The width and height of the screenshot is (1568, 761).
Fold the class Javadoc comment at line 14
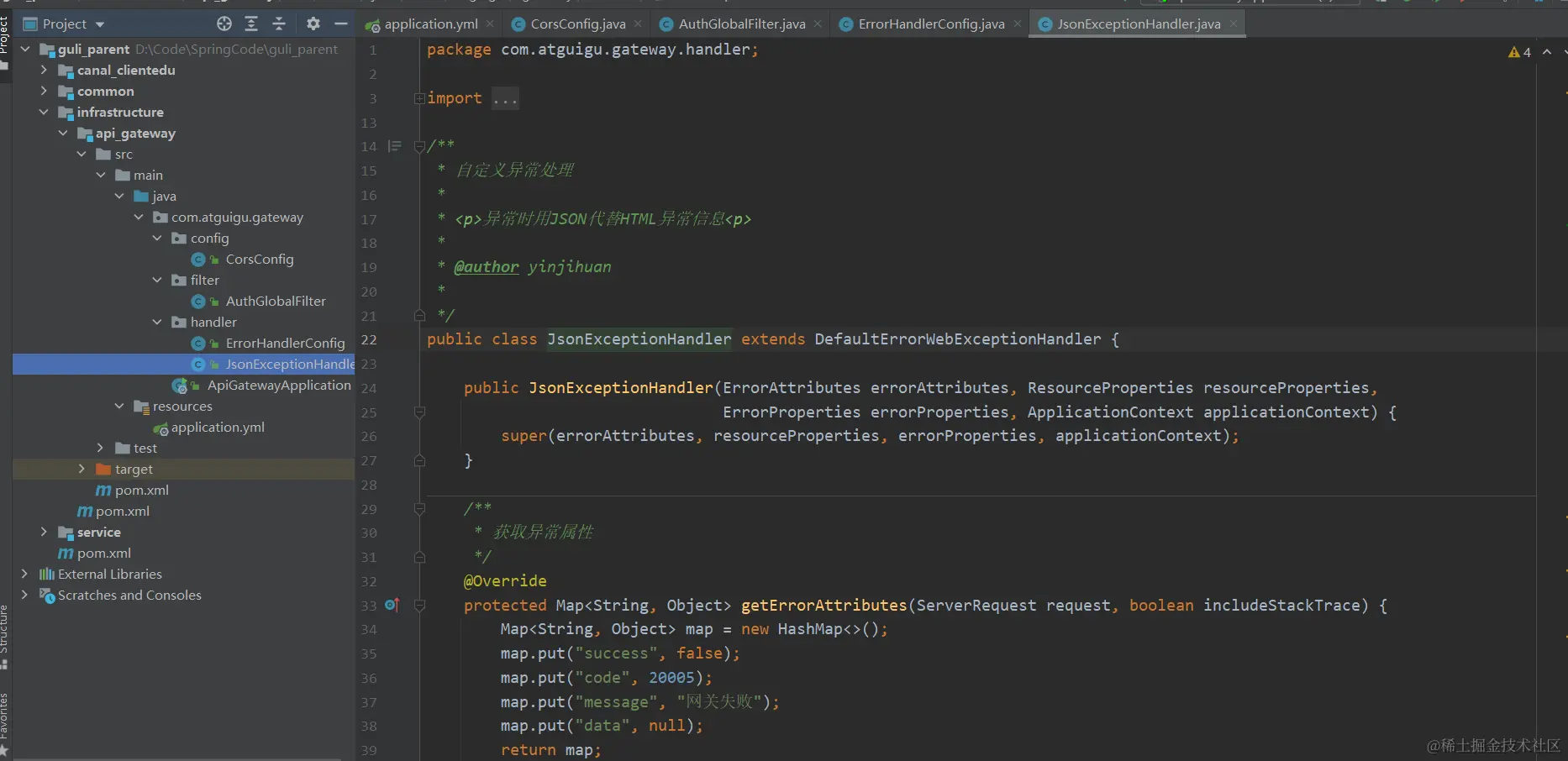pyautogui.click(x=419, y=146)
